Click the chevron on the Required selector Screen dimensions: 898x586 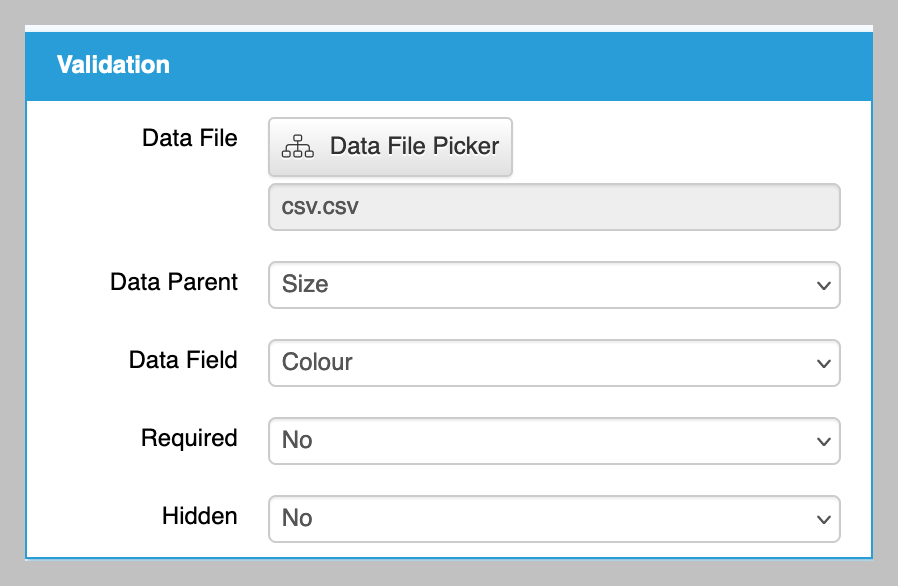click(823, 441)
